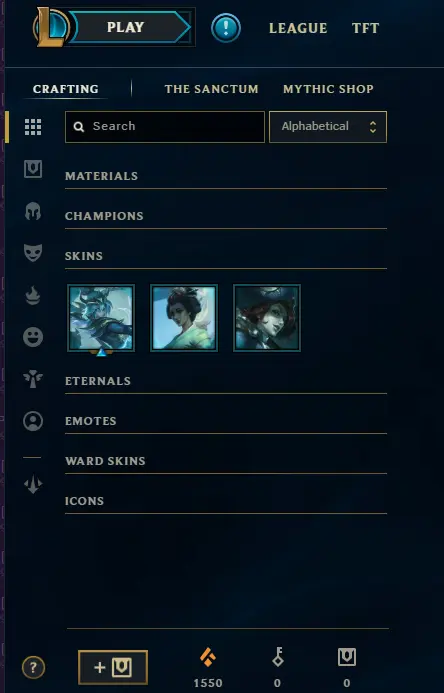Filter loot by eternals flame icon
Screen dimensions: 444x693
(x=33, y=295)
